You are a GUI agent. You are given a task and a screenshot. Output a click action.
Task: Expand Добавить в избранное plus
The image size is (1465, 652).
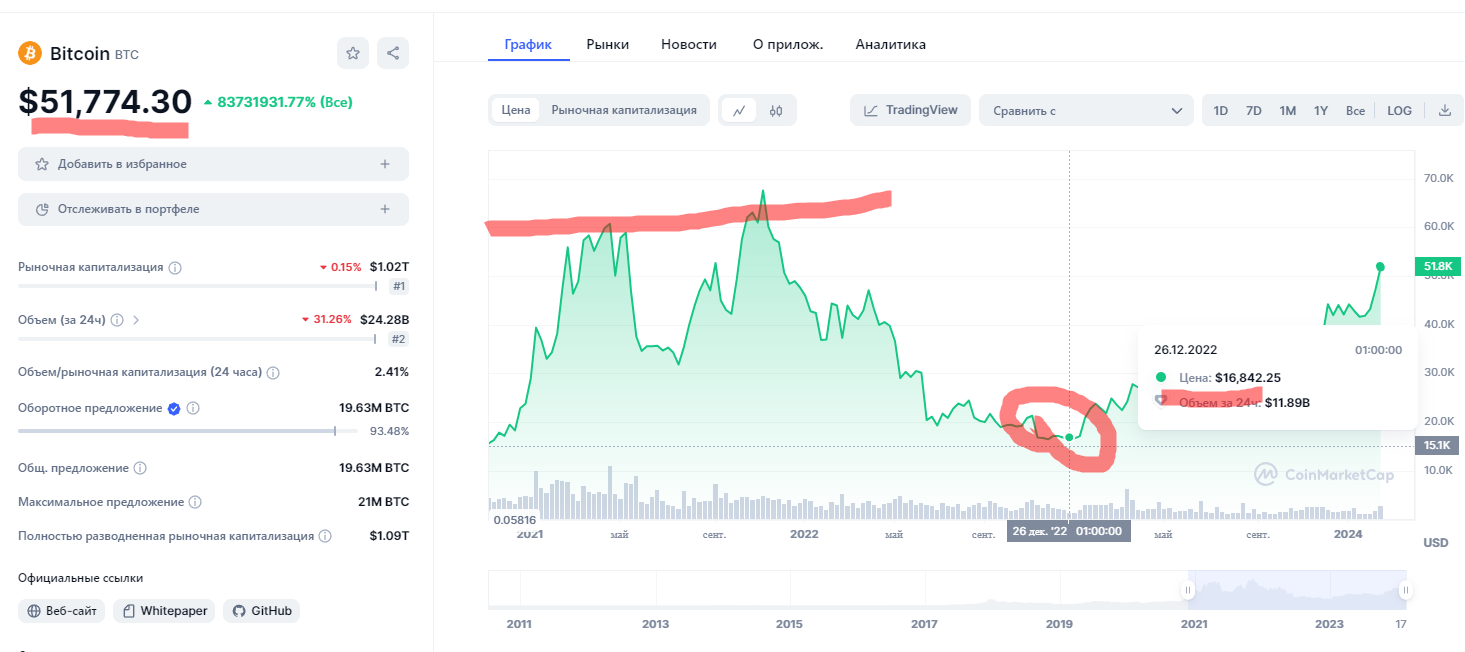coord(385,164)
